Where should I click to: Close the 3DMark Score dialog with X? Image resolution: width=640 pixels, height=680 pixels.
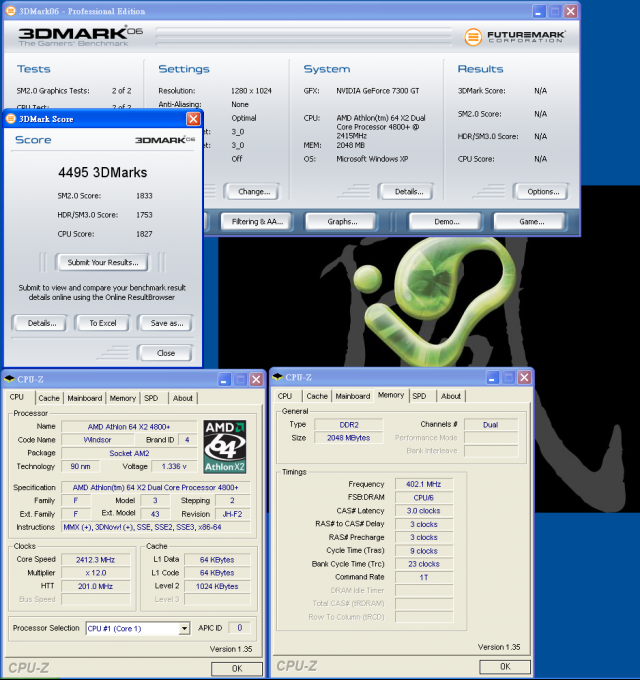pos(193,119)
